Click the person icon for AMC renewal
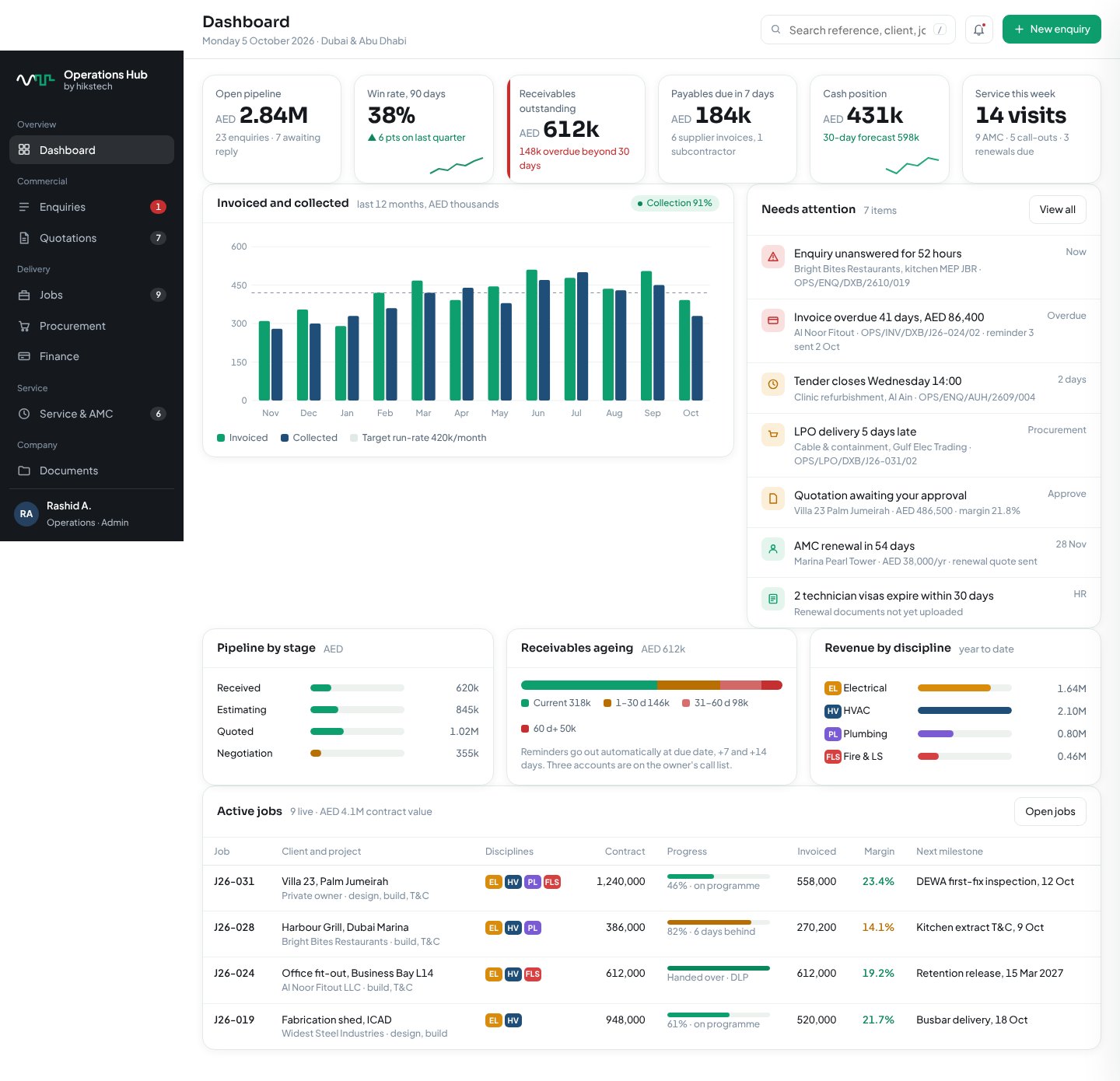The image size is (1120, 1081). click(773, 549)
